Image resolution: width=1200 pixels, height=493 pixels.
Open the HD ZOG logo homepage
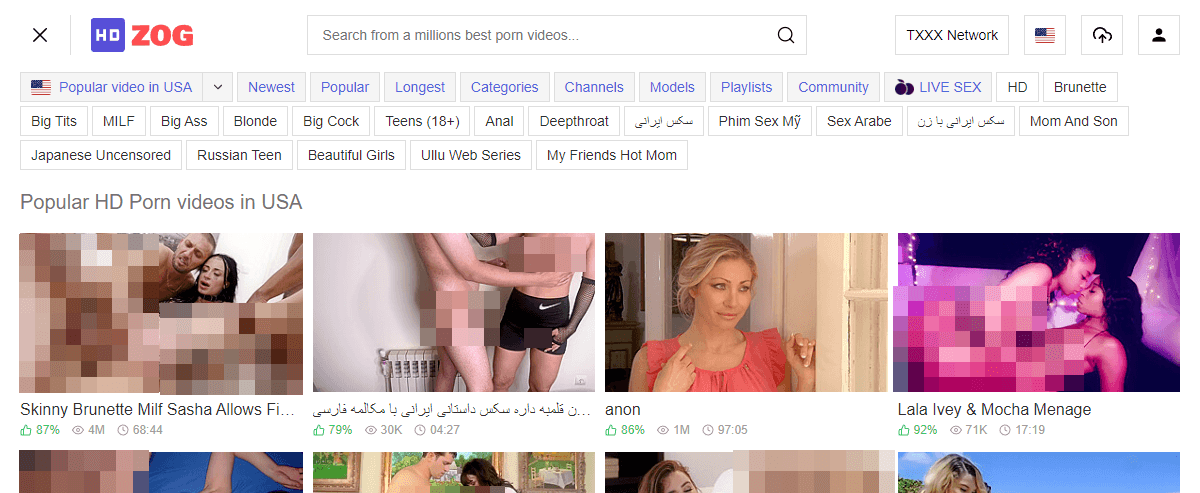142,35
